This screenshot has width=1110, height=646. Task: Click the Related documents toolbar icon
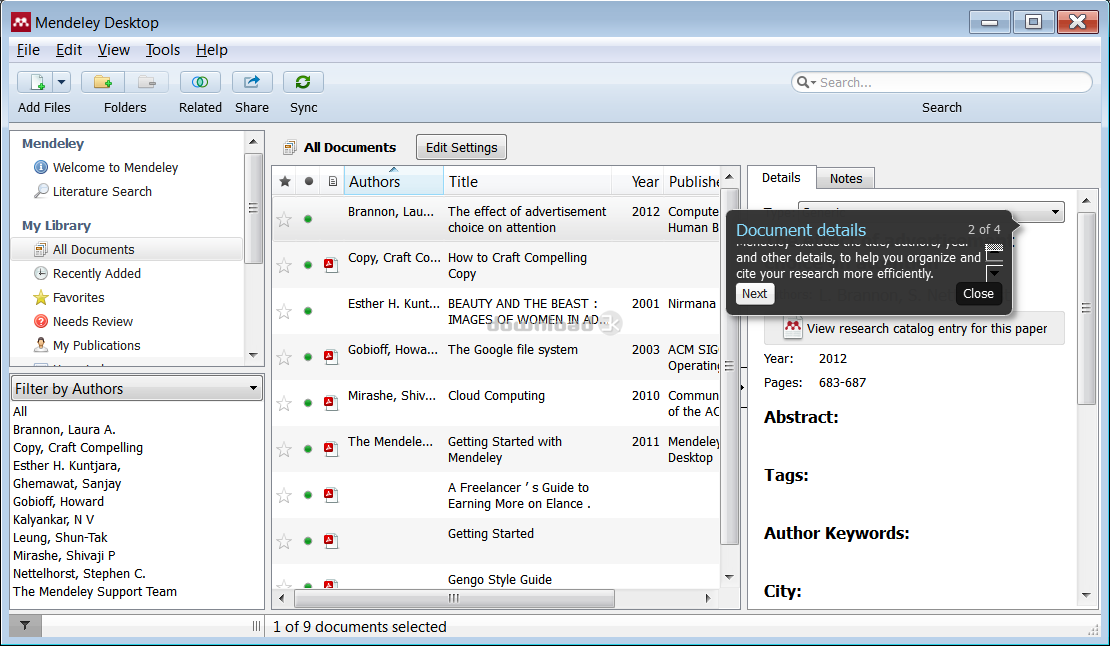pyautogui.click(x=200, y=82)
